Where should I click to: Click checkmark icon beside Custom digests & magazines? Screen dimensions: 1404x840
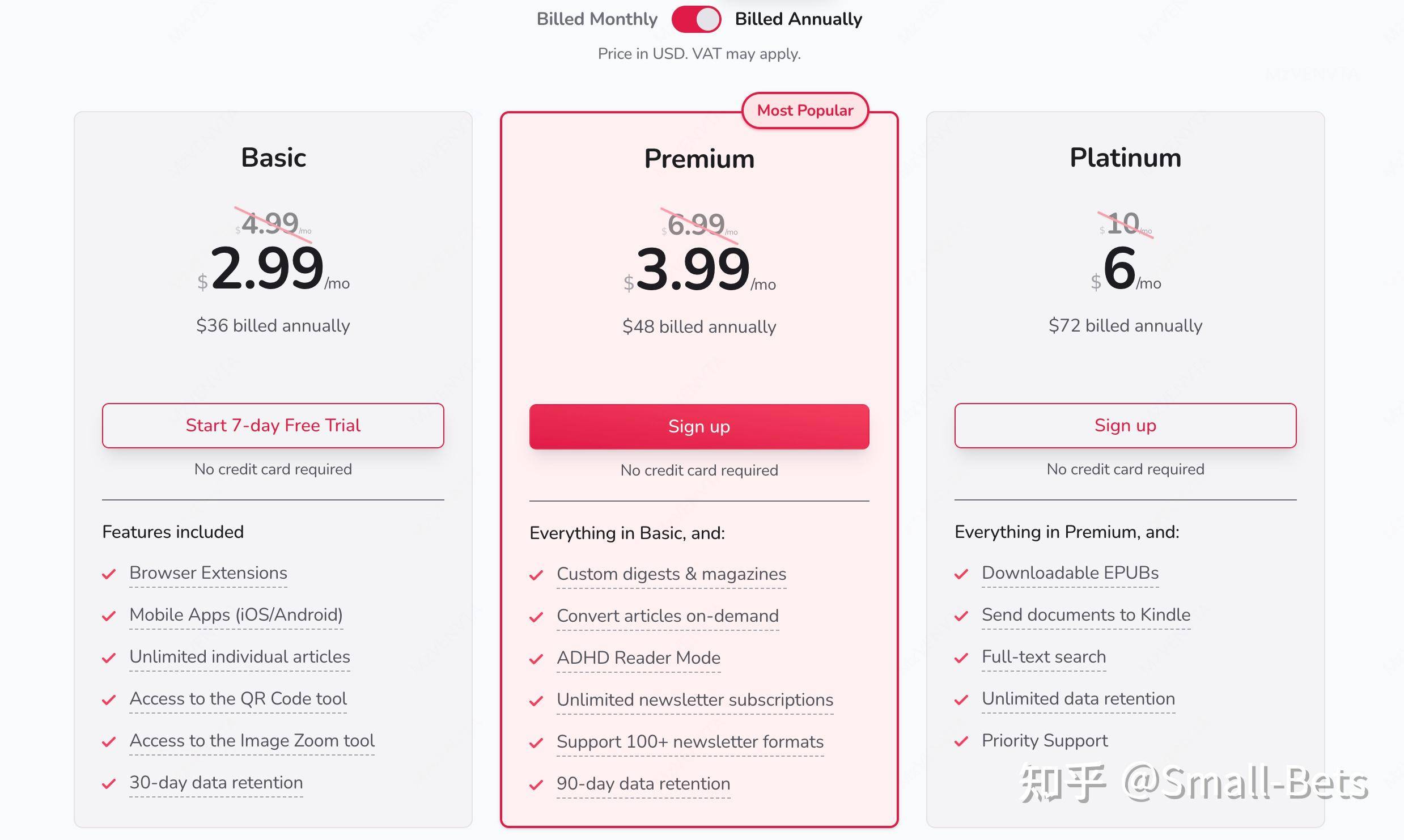[x=536, y=575]
